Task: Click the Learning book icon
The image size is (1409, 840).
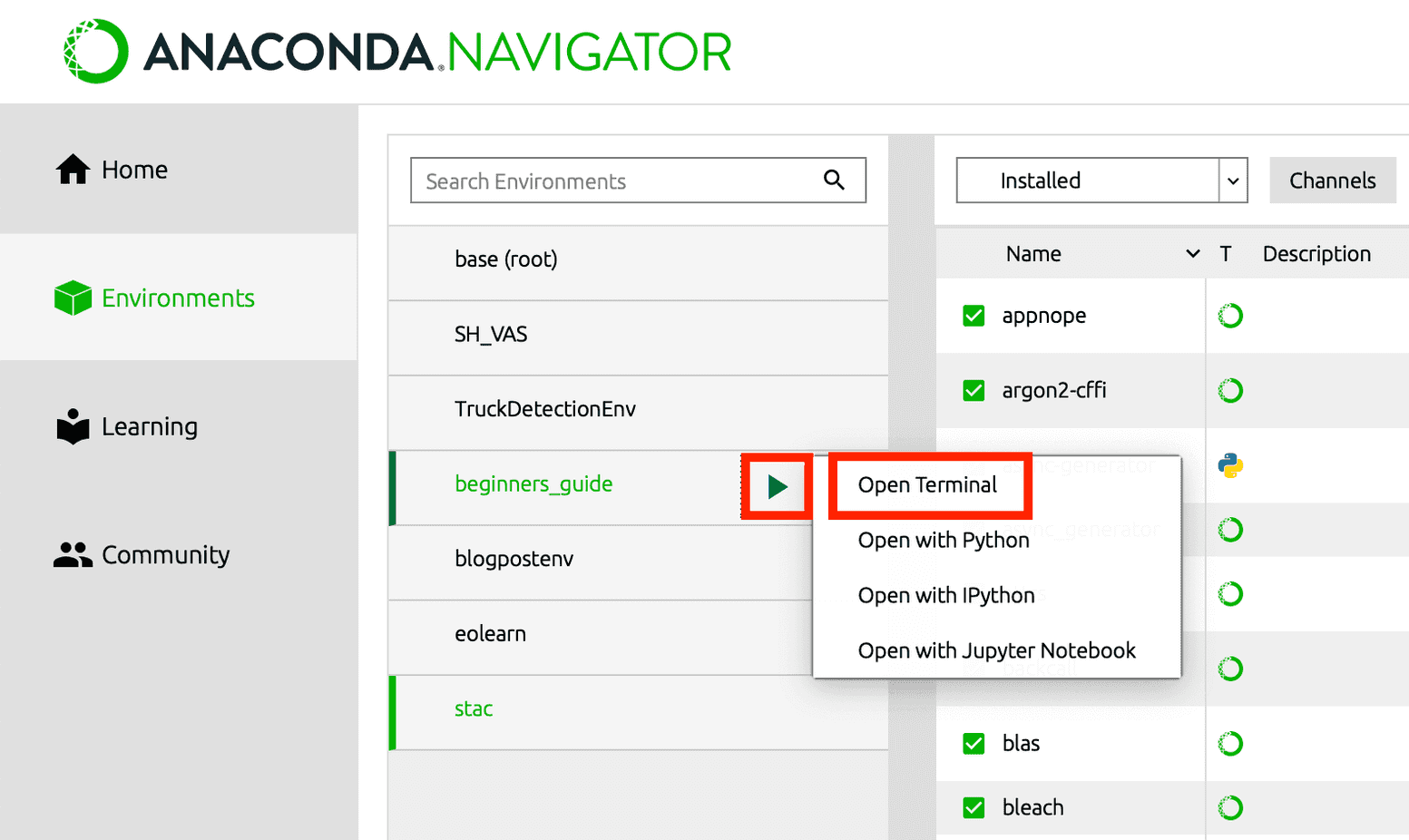Action: click(x=73, y=426)
